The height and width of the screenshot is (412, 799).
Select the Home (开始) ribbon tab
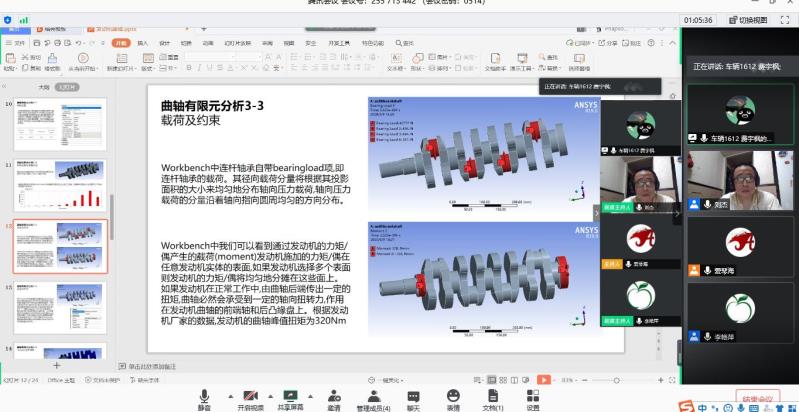pos(120,43)
